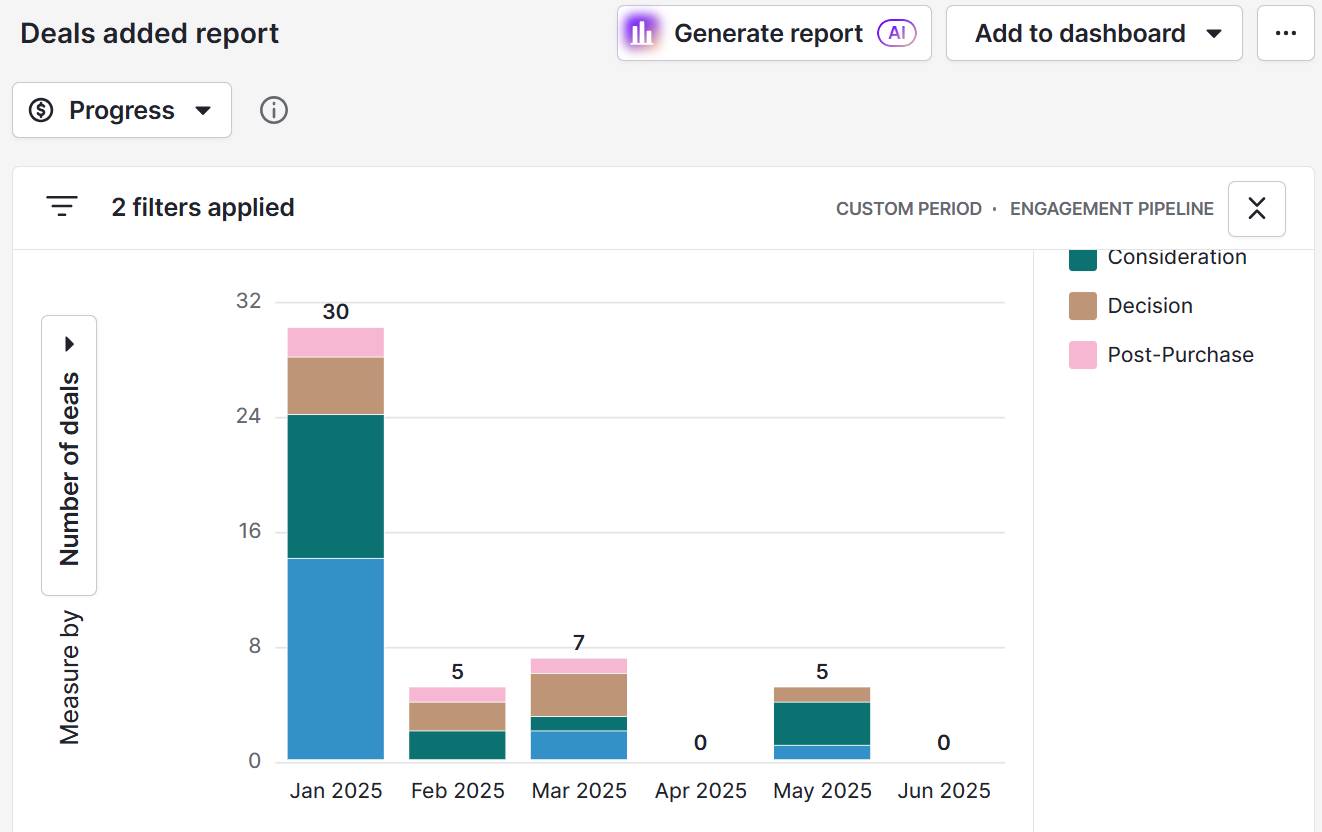This screenshot has height=832, width=1322.
Task: Select the ENGAGEMENT PIPELINE filter label
Action: [x=1111, y=209]
